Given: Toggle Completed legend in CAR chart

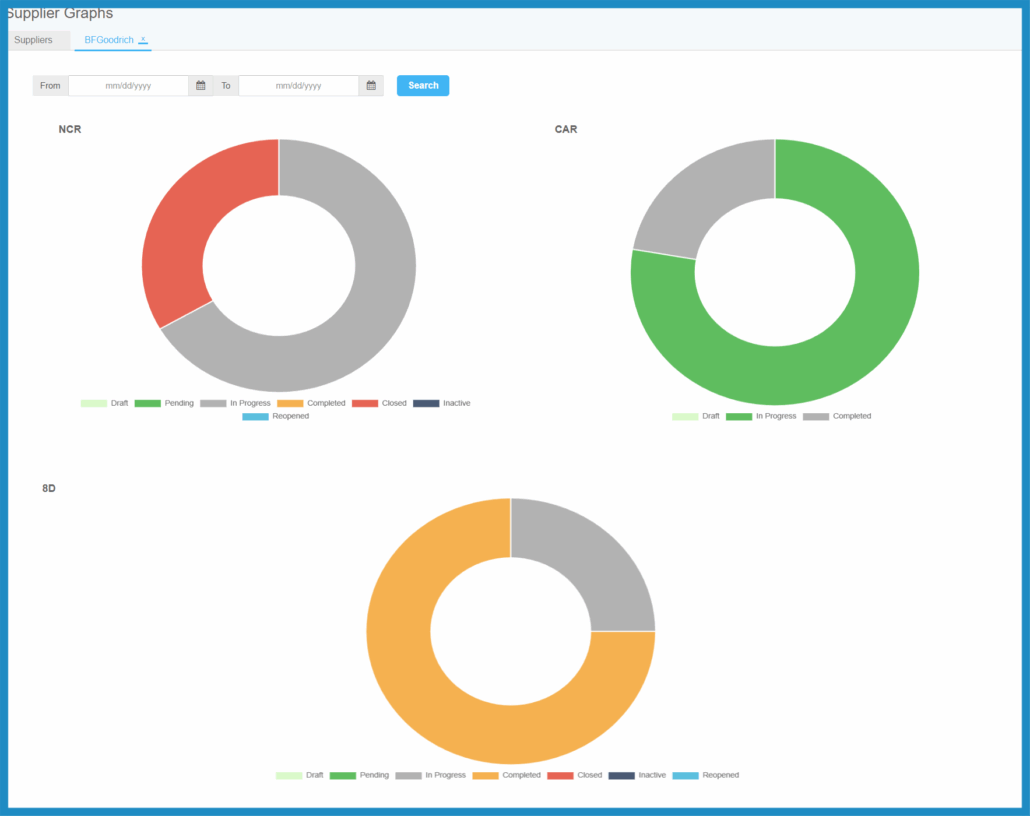Looking at the screenshot, I should click(x=837, y=416).
